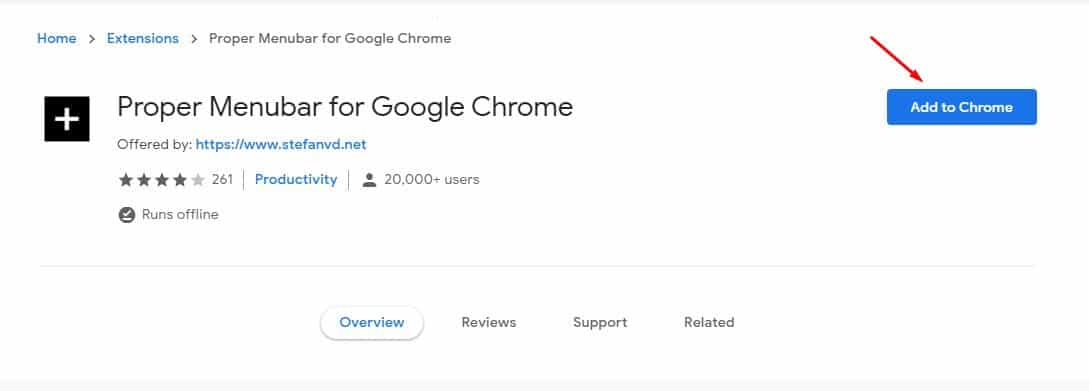Click the third filled rating star
Screen dimensions: 1089x391
162,180
